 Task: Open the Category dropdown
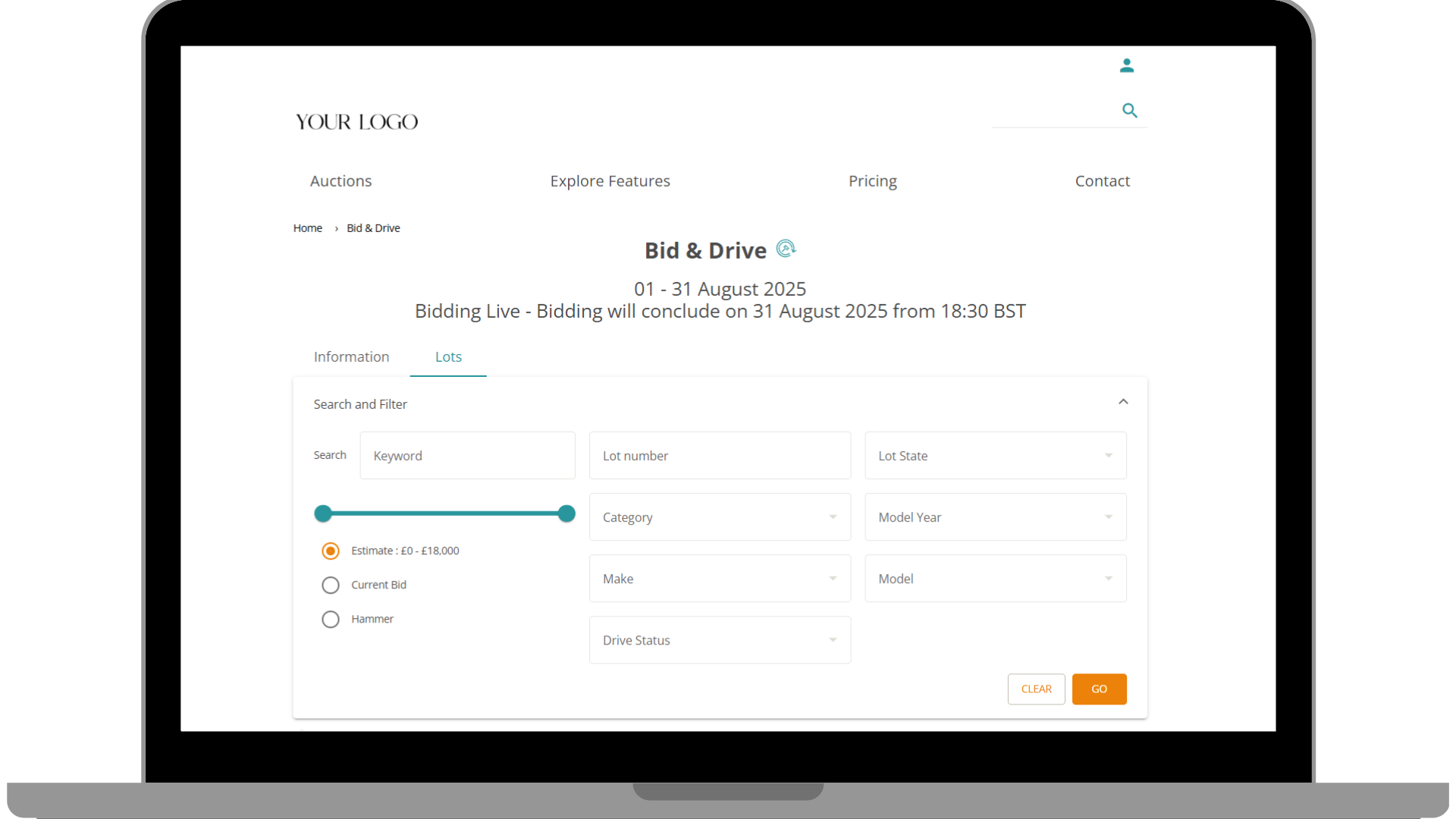tap(719, 517)
